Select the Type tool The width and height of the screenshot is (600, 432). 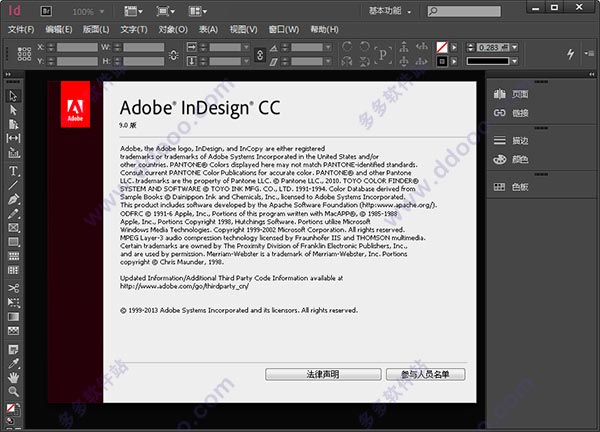(x=13, y=171)
